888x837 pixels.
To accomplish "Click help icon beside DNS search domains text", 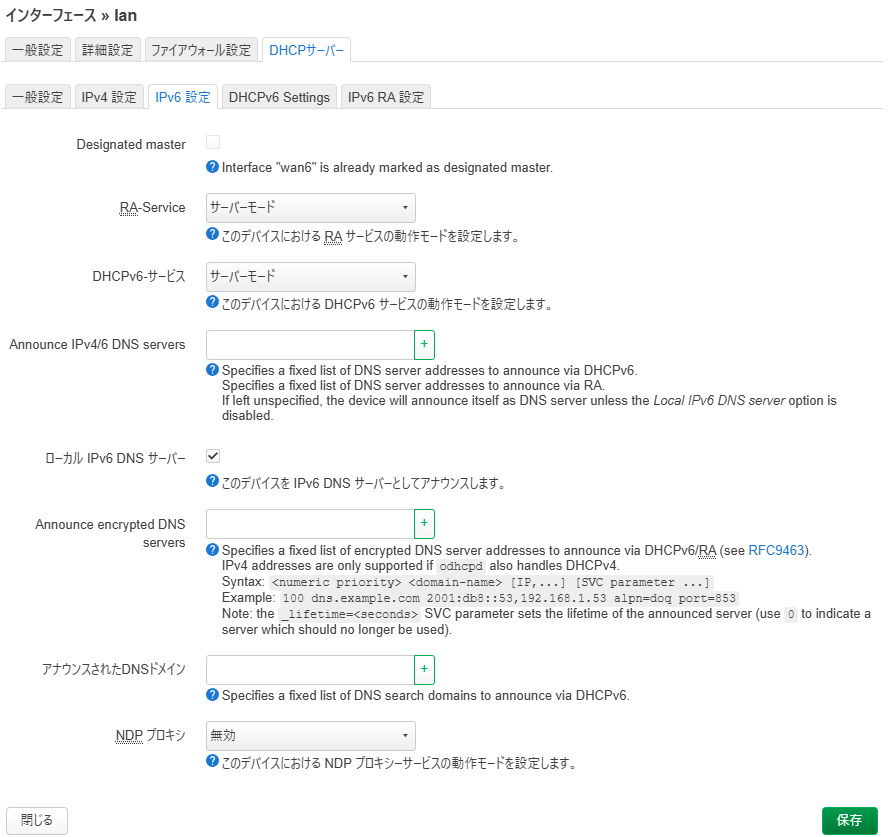I will tap(212, 695).
